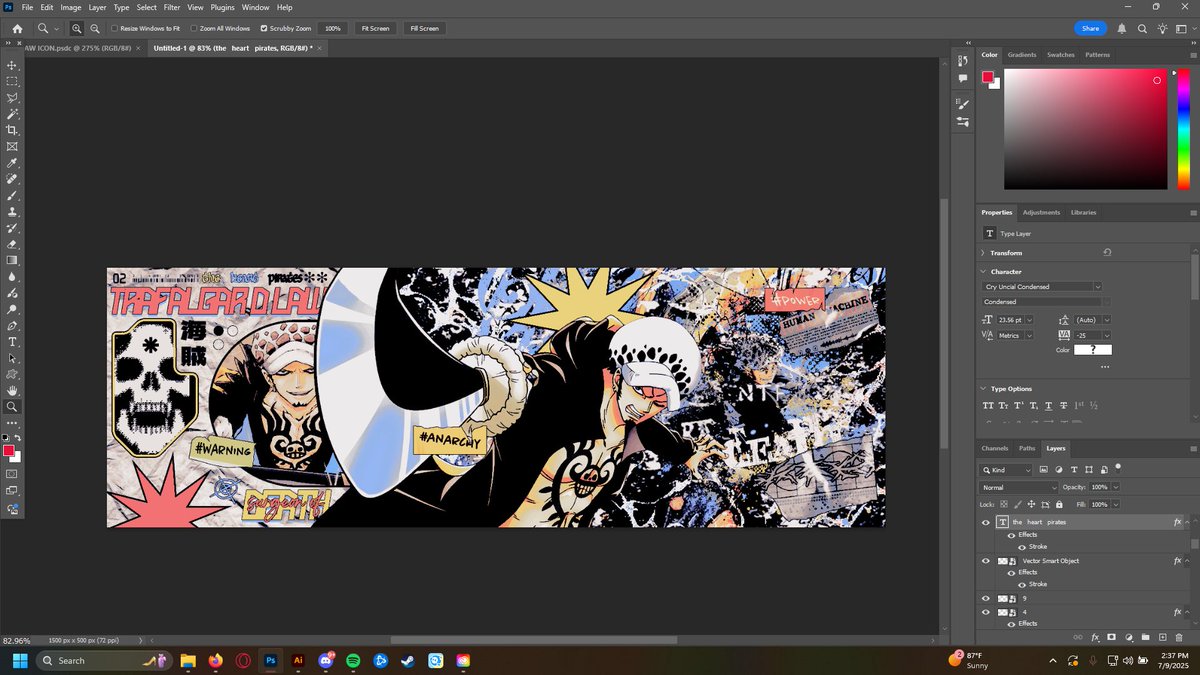Delete layer with the trash icon
Image resolution: width=1200 pixels, height=675 pixels.
click(1179, 637)
